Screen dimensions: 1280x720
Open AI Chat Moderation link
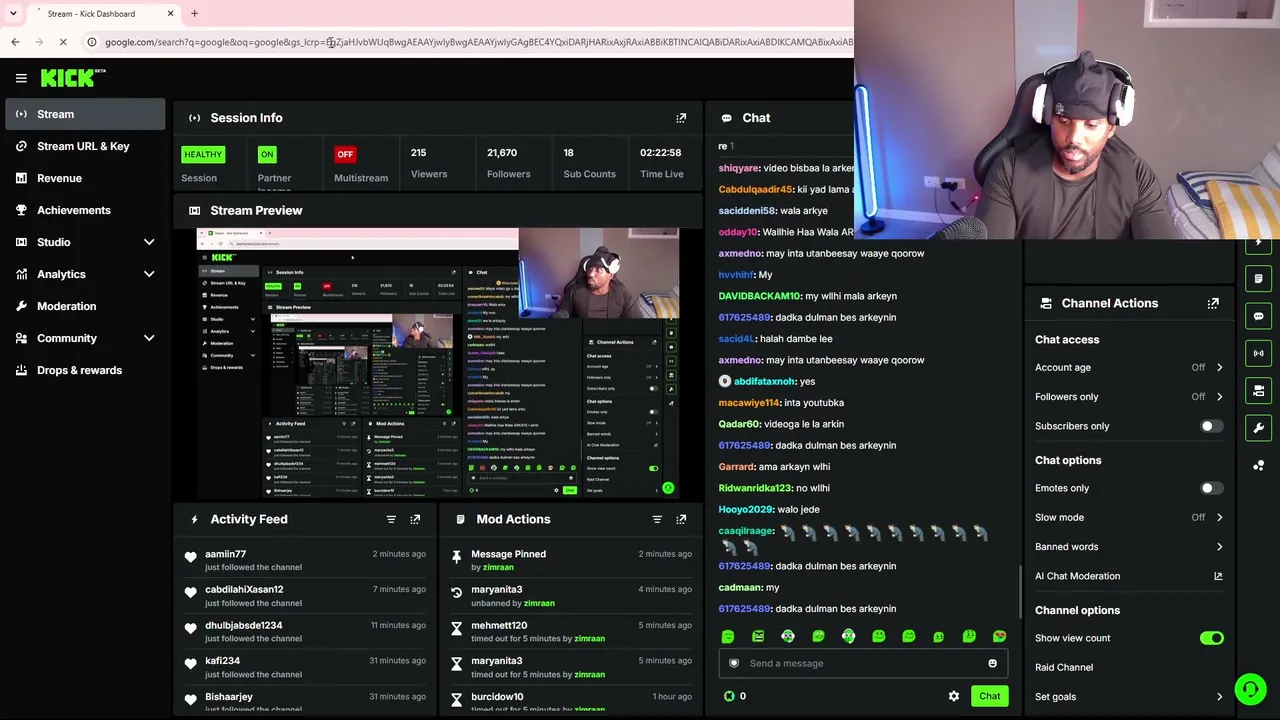[x=1129, y=576]
